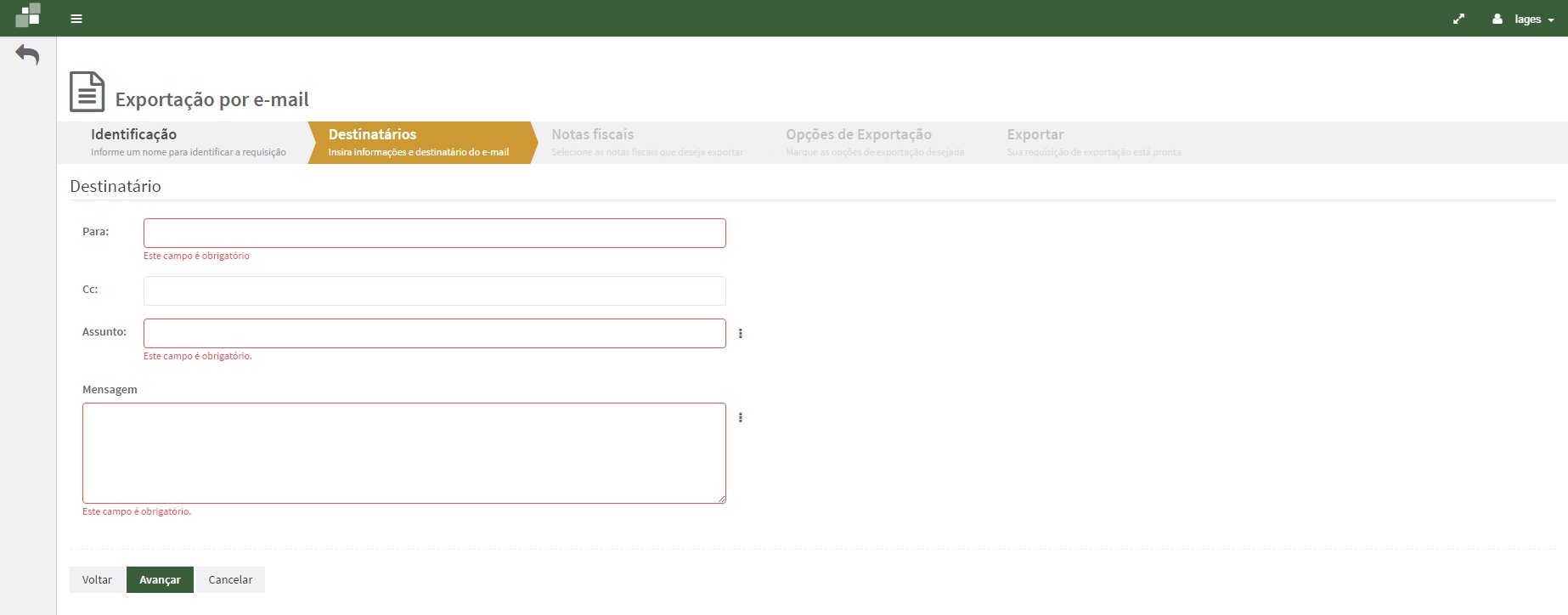Viewport: 1568px width, 615px height.
Task: Focus the Assunto subject field
Action: click(x=435, y=334)
